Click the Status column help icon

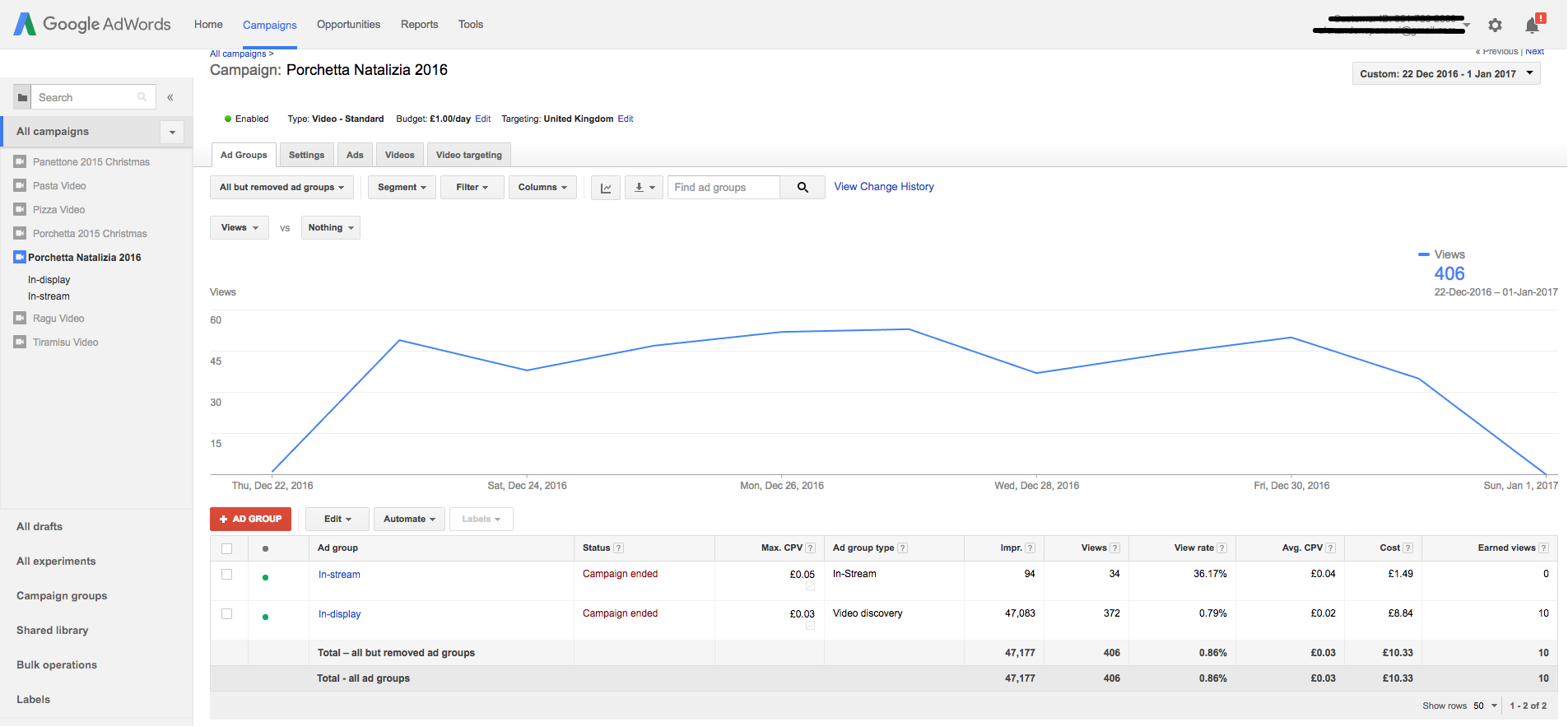click(619, 548)
